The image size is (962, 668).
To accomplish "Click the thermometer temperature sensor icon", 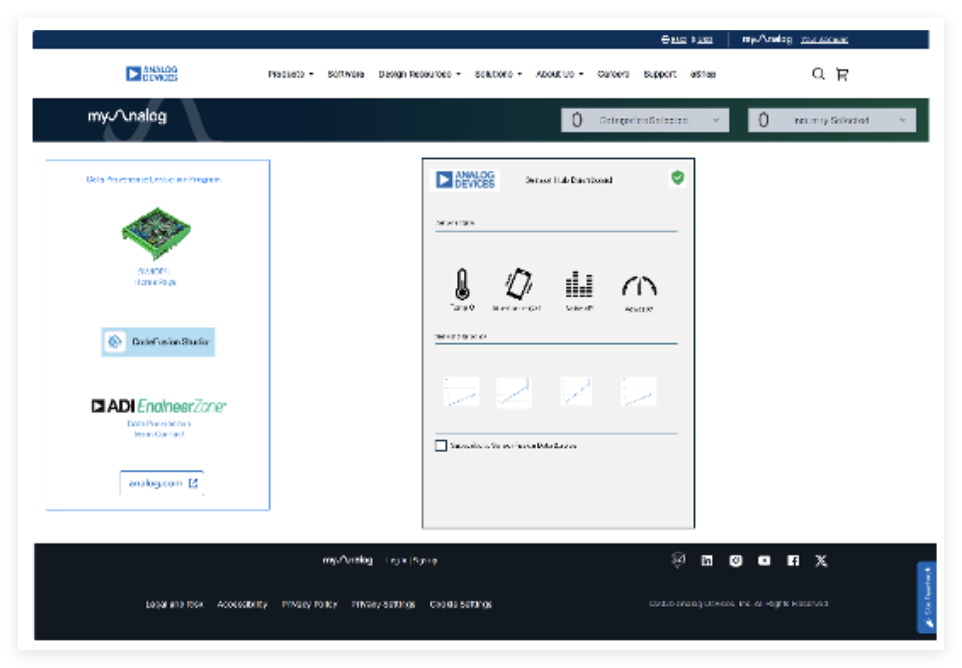I will coord(462,285).
